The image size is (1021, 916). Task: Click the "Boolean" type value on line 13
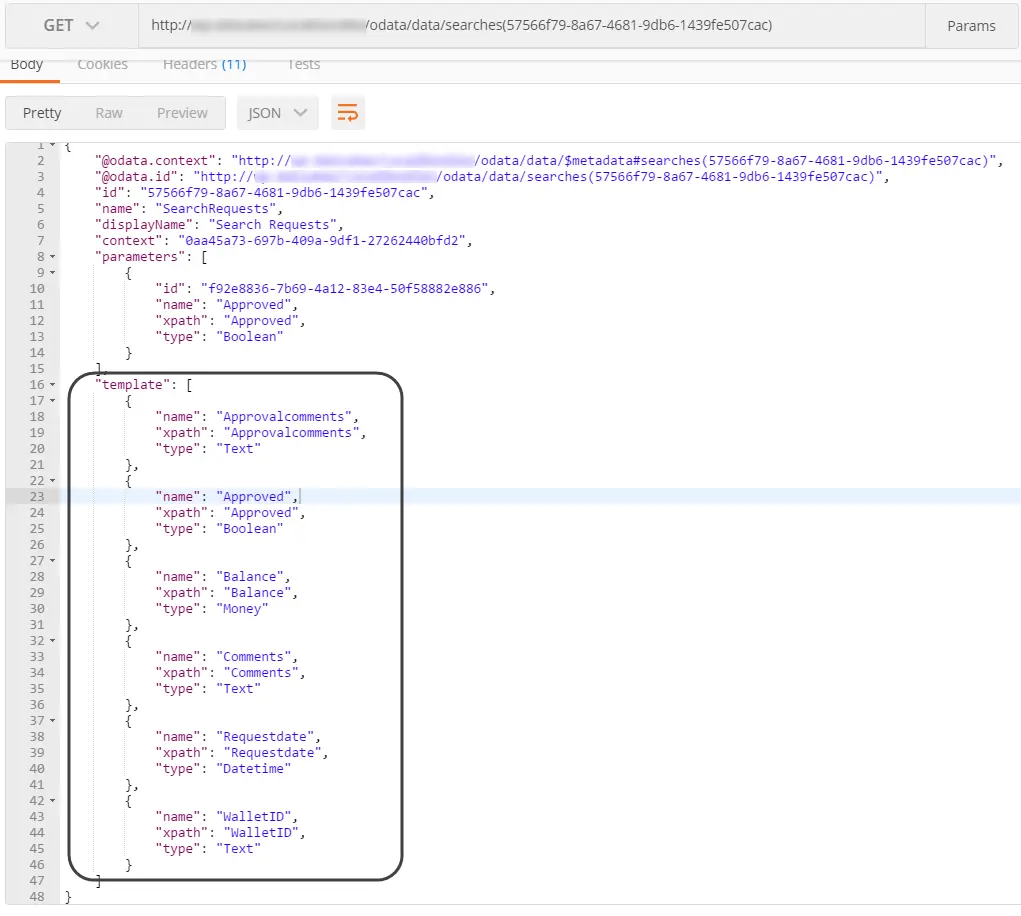(x=250, y=337)
